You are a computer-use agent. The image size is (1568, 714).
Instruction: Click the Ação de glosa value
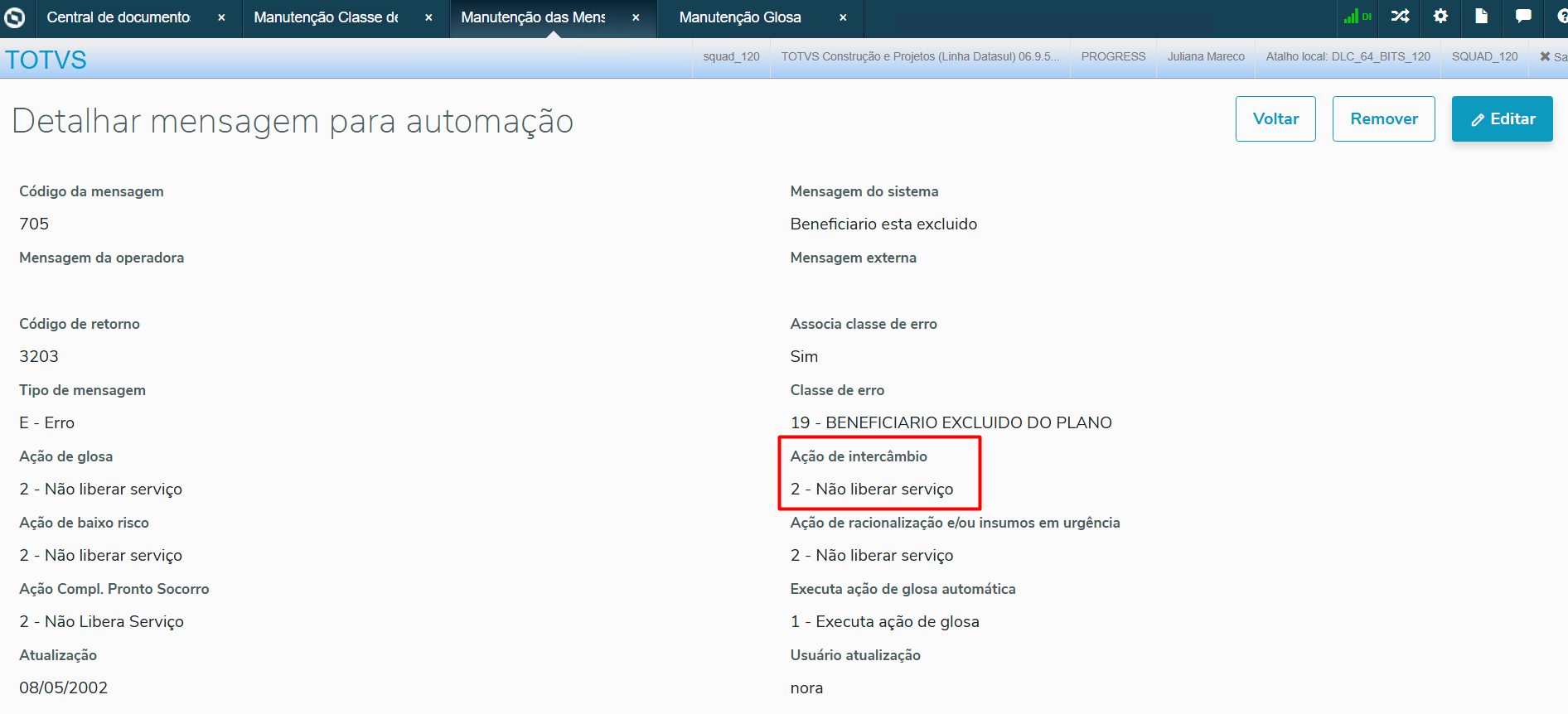pos(101,489)
